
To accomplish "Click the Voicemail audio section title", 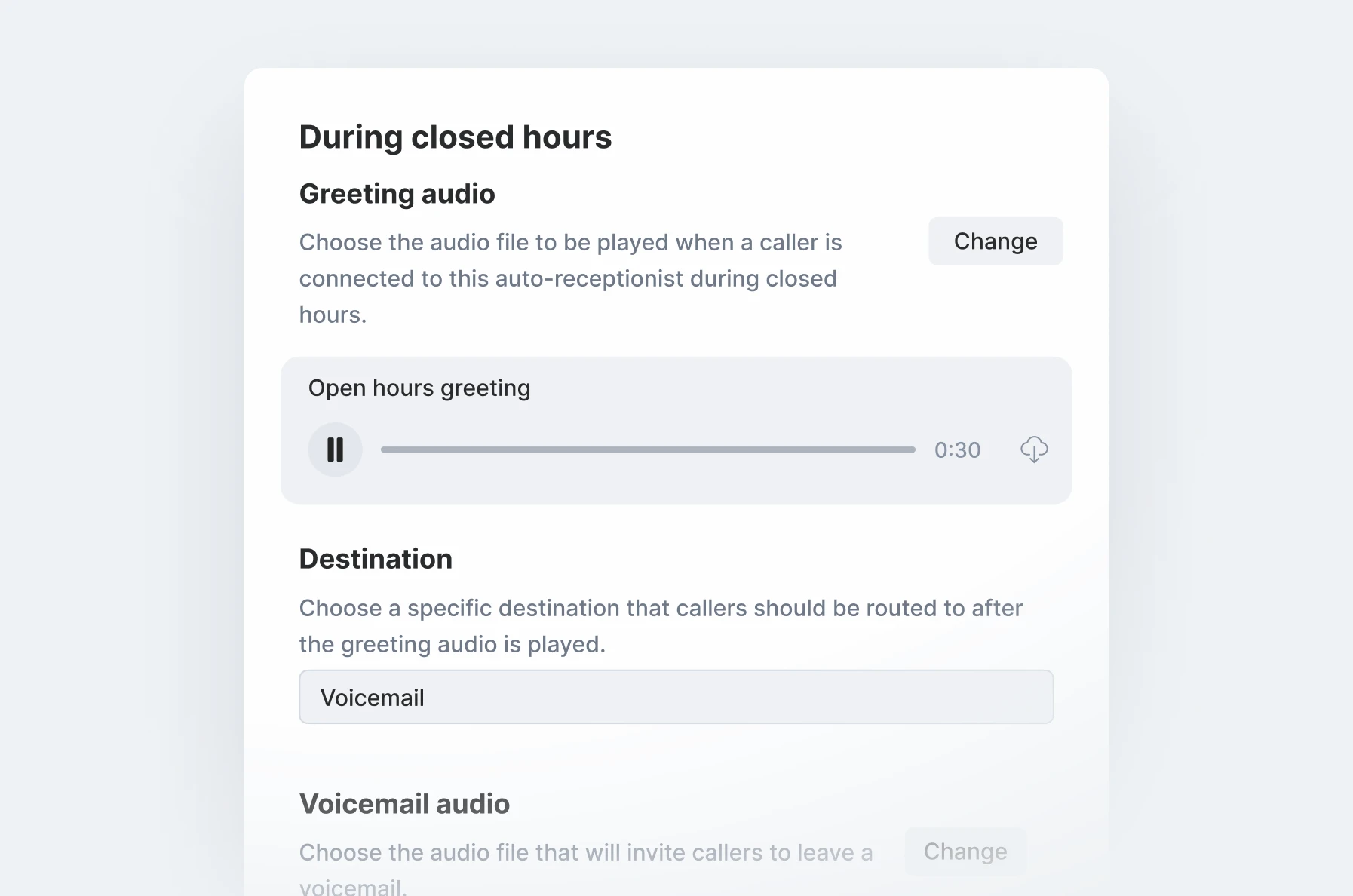I will (404, 804).
